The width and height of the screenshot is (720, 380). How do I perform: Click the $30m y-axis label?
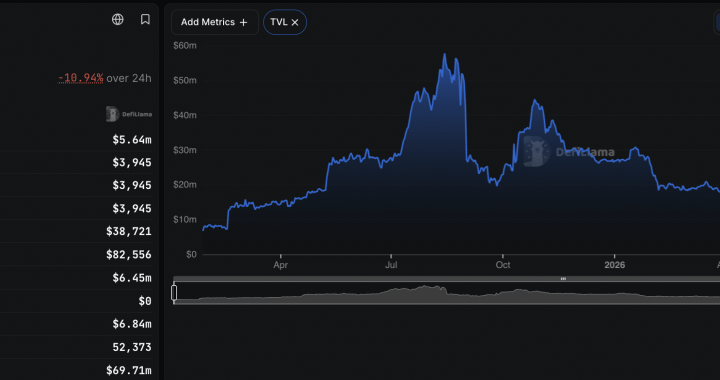(x=185, y=150)
